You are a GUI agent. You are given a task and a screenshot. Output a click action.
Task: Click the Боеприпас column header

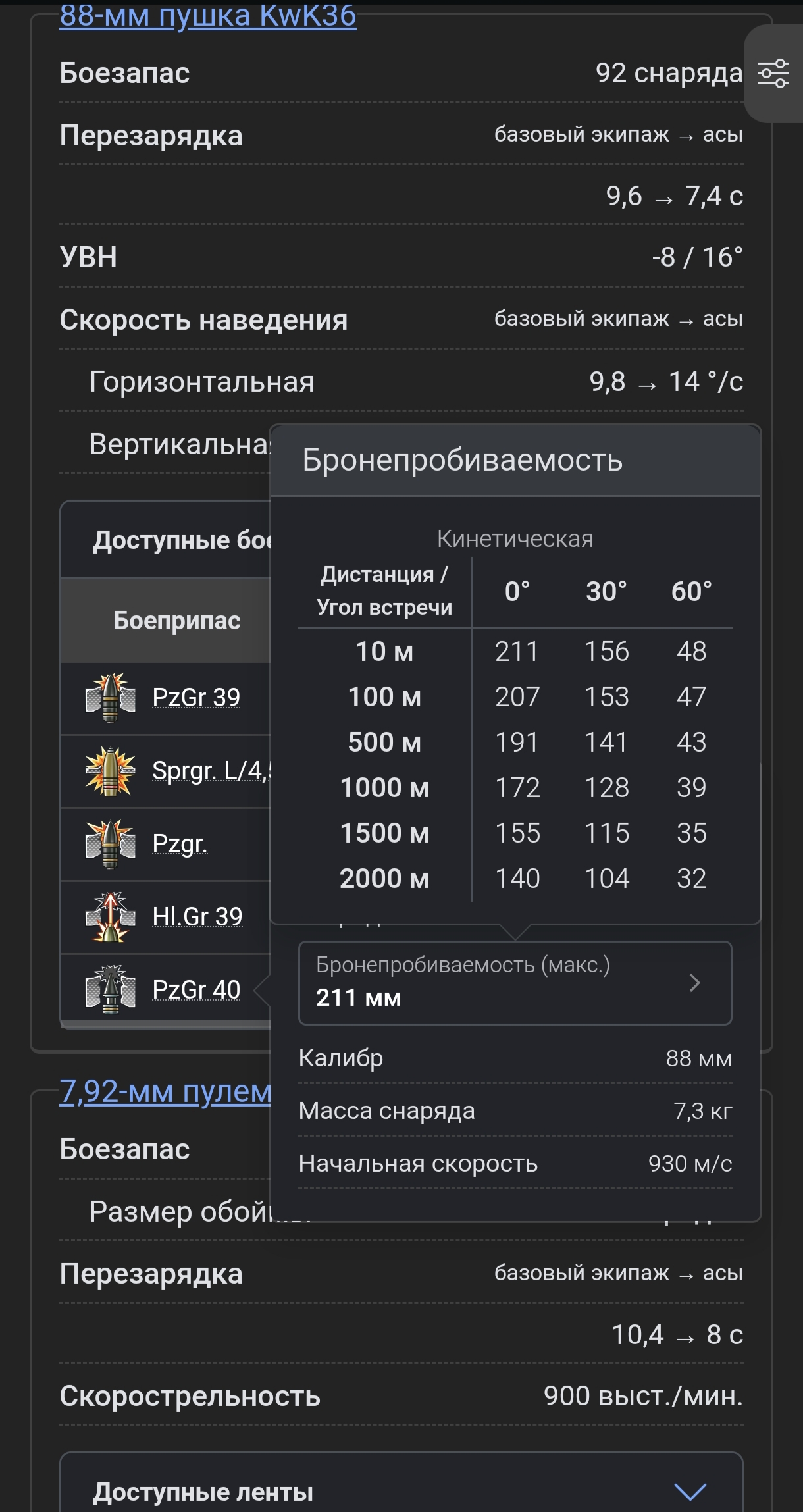coord(176,621)
